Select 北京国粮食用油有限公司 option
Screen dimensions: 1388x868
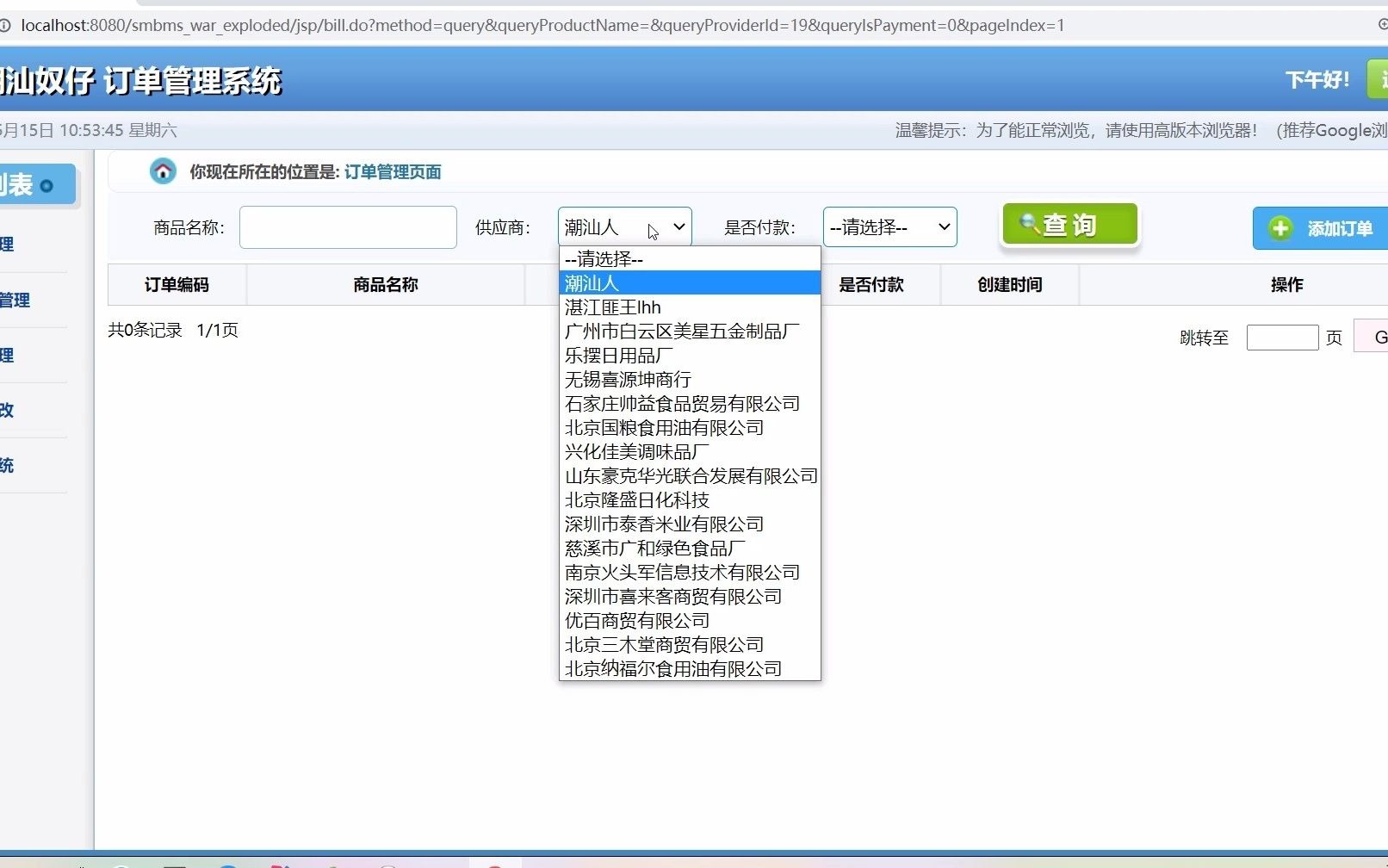(690, 427)
